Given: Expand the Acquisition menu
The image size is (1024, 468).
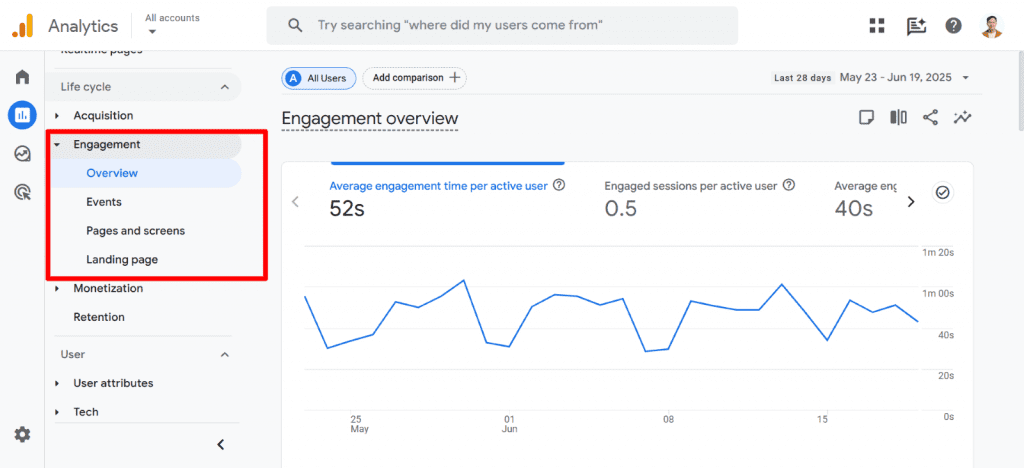Looking at the screenshot, I should pyautogui.click(x=57, y=116).
